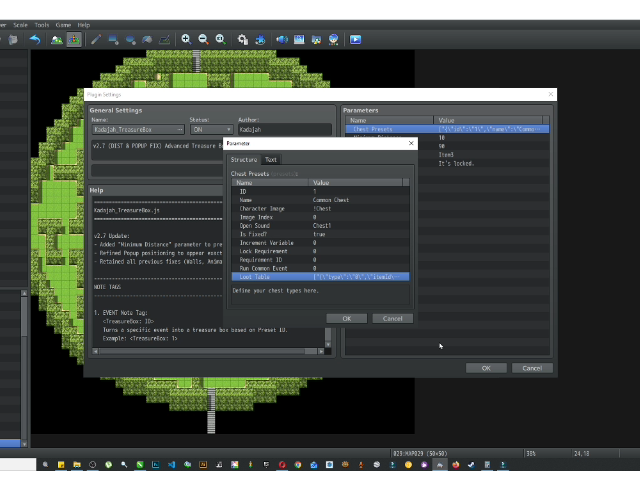This screenshot has height=480, width=640.
Task: Open File Explorer from the taskbar
Action: (x=77, y=464)
